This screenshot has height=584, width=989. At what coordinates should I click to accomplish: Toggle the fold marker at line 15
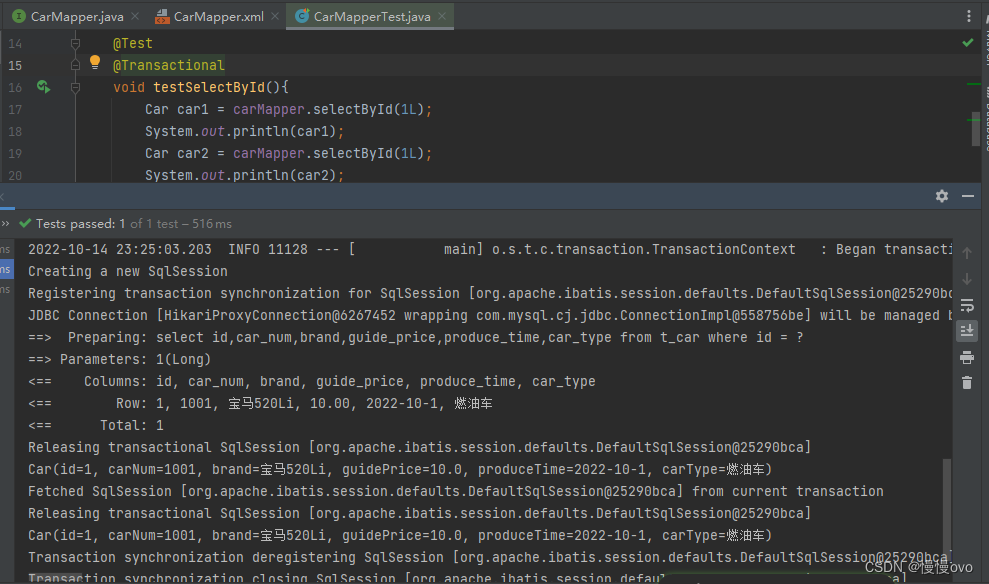[x=75, y=65]
